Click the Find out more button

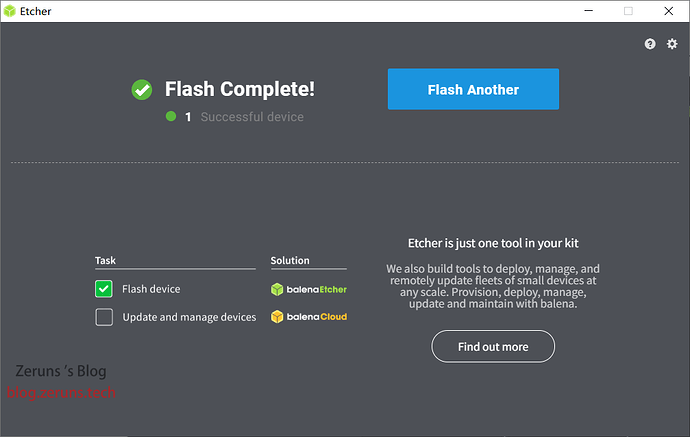(x=493, y=347)
